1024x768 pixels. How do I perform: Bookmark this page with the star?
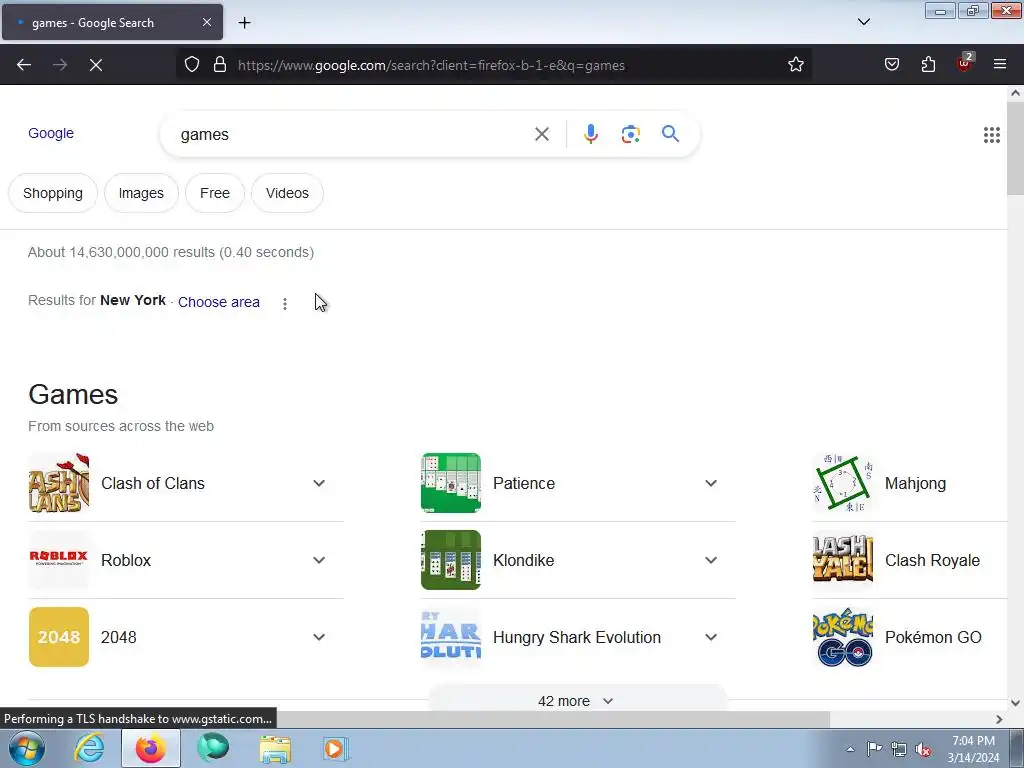tap(795, 65)
